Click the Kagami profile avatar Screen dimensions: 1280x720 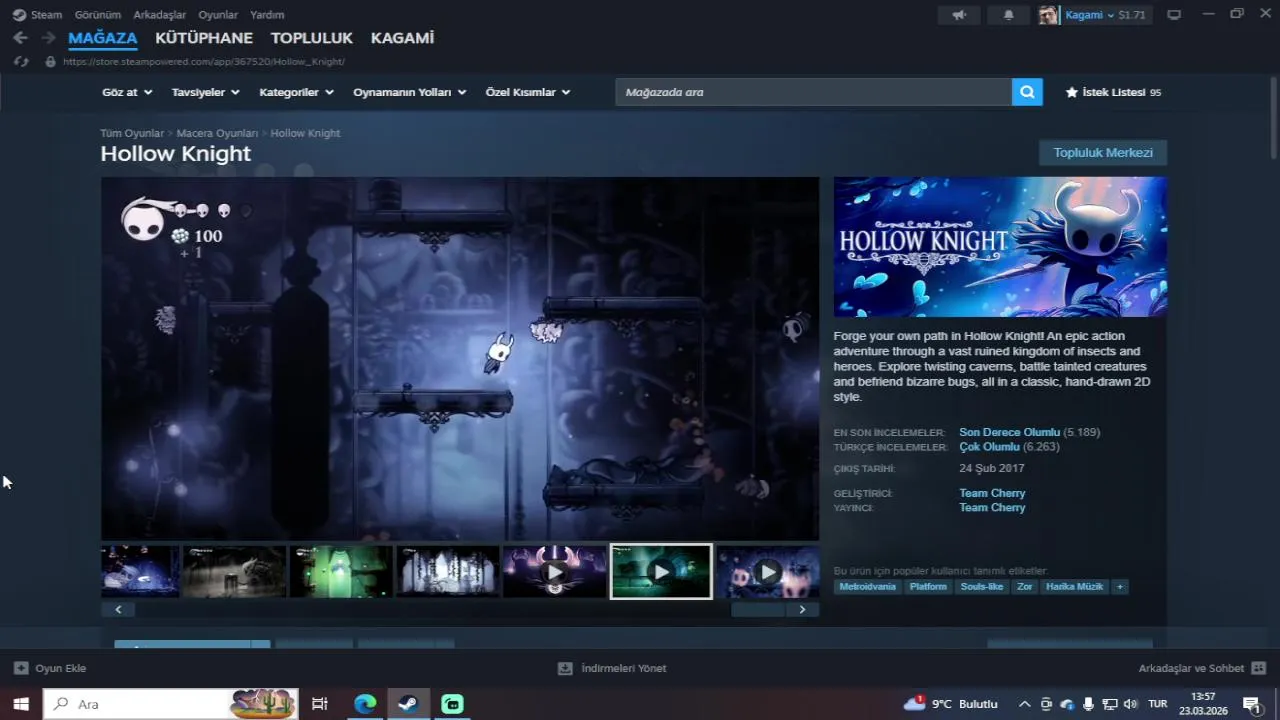click(x=1048, y=15)
